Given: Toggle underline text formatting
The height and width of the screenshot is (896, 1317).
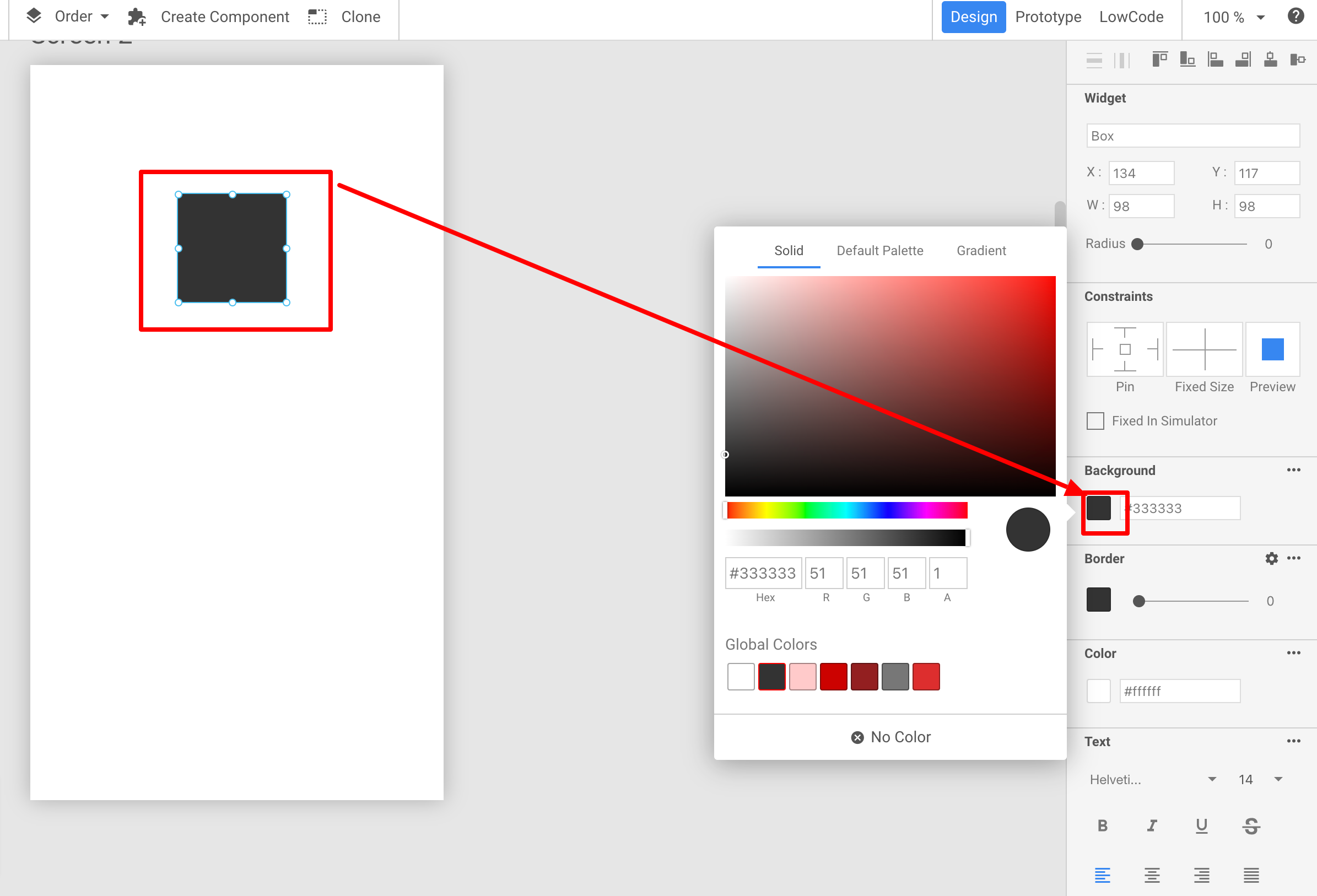Looking at the screenshot, I should click(x=1201, y=825).
